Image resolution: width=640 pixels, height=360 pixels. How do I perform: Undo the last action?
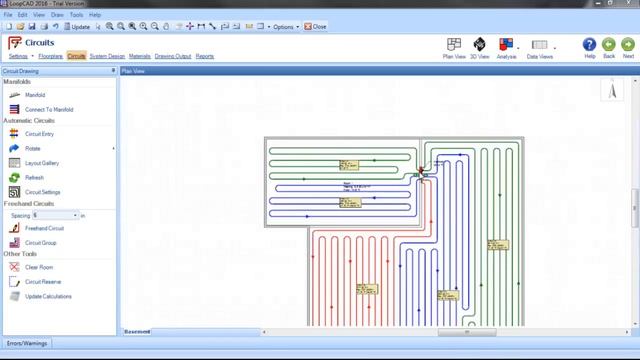click(55, 27)
